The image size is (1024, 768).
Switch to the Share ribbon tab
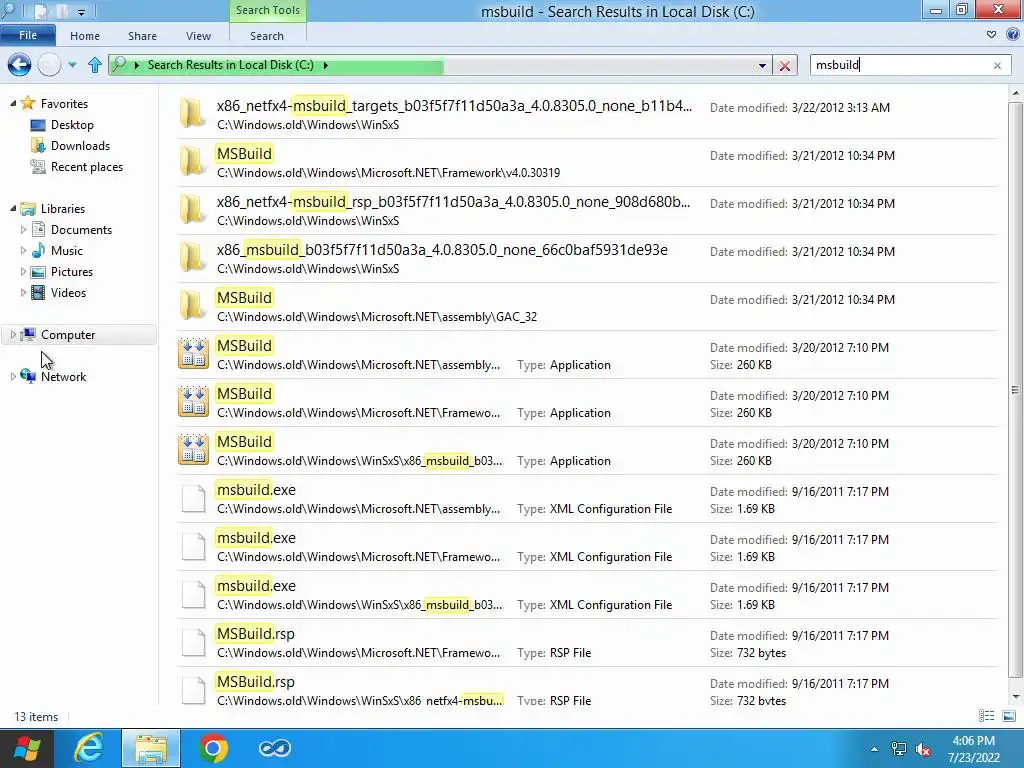(142, 36)
